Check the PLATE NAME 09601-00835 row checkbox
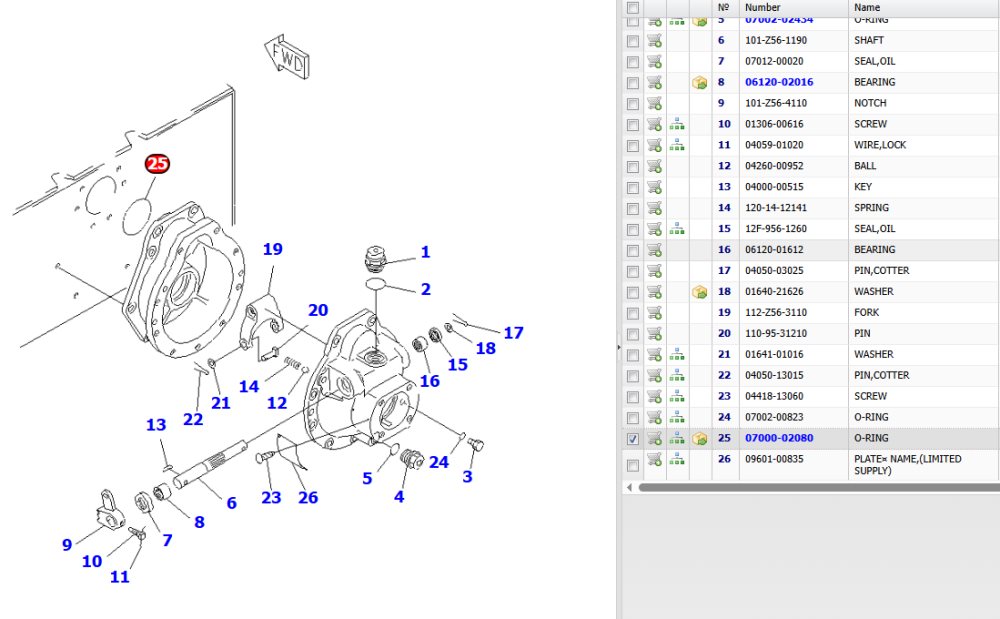This screenshot has width=1000, height=619. (633, 465)
